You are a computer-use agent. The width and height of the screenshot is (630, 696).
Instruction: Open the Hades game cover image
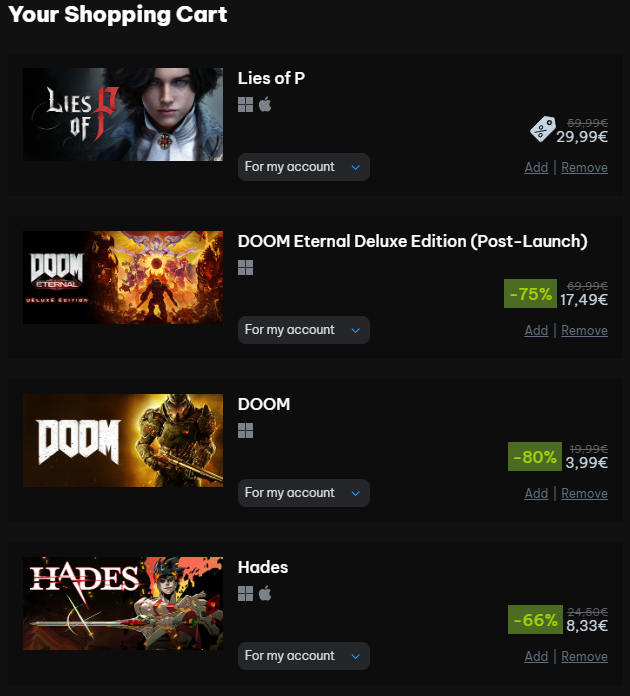123,603
